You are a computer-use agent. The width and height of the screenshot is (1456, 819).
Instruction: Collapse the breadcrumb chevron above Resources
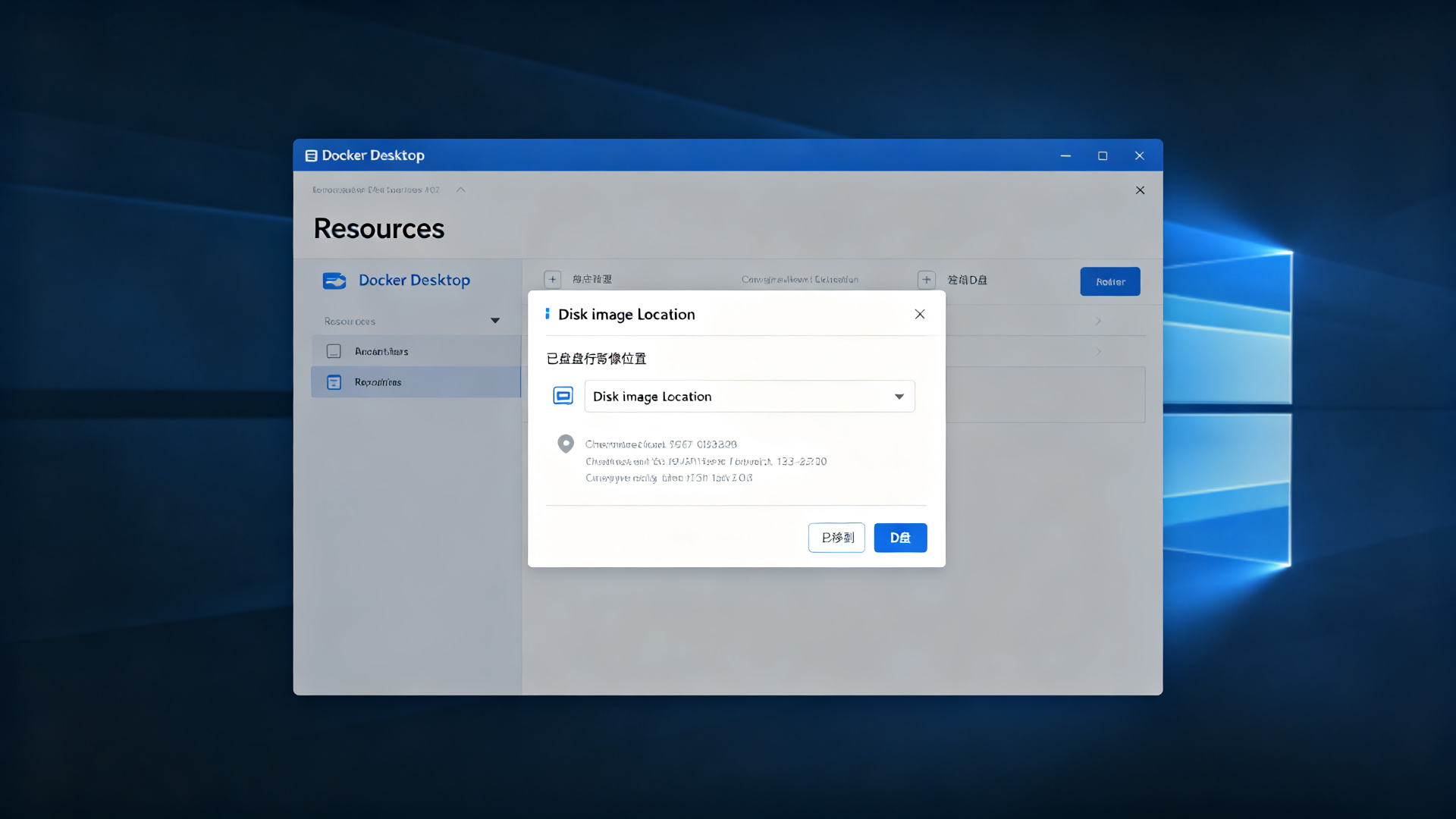(x=460, y=190)
